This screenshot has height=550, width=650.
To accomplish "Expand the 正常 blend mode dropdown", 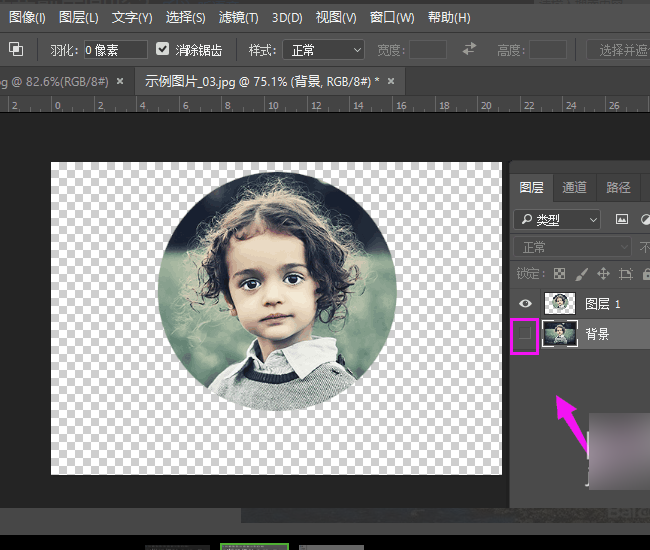I will 573,247.
